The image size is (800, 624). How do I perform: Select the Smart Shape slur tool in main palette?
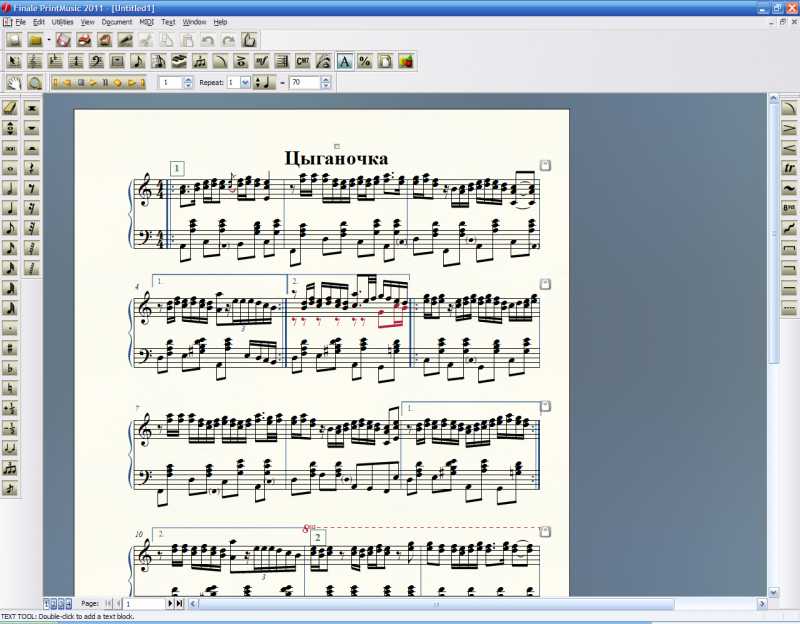pos(220,62)
